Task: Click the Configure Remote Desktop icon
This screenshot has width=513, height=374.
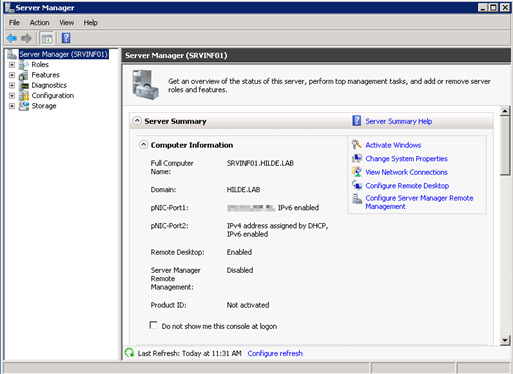Action: coord(357,185)
